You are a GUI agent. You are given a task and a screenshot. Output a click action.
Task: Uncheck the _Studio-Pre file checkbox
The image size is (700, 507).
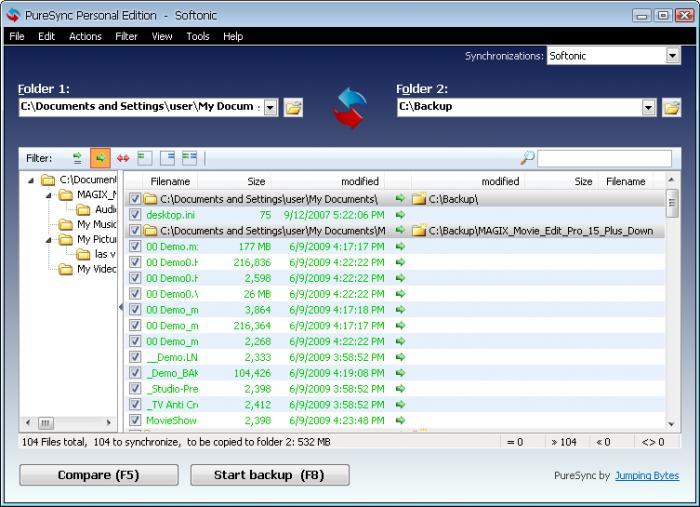click(135, 389)
